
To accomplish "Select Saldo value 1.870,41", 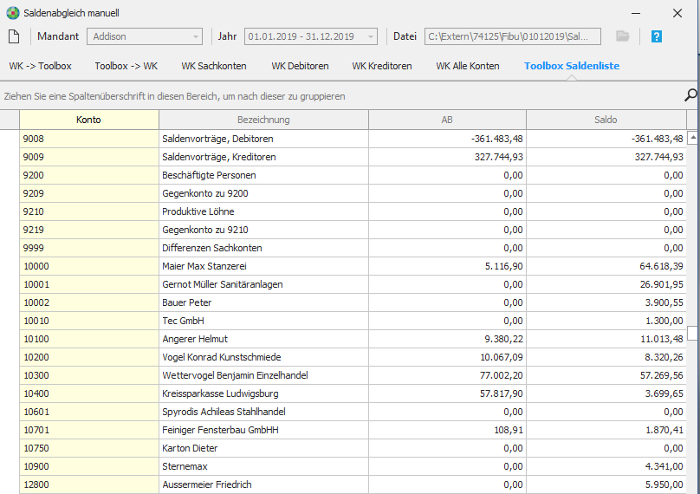I will click(606, 430).
